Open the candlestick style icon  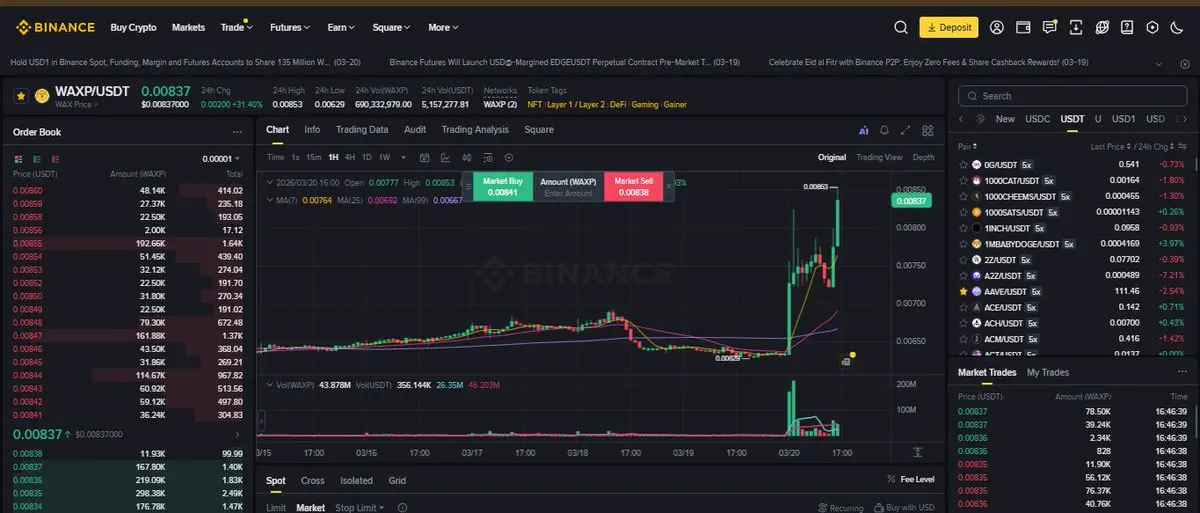[467, 157]
